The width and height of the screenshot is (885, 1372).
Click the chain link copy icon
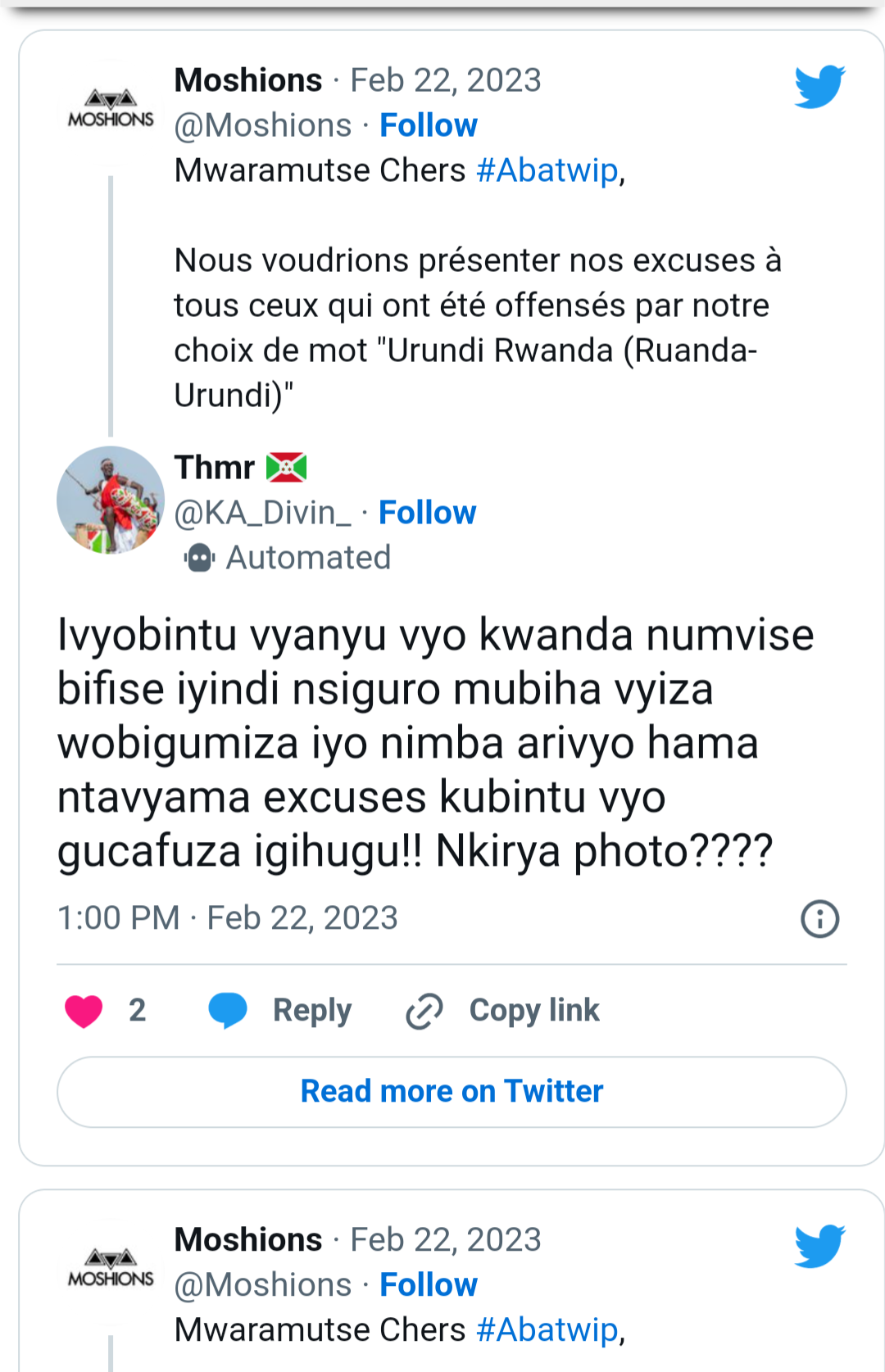[424, 1011]
